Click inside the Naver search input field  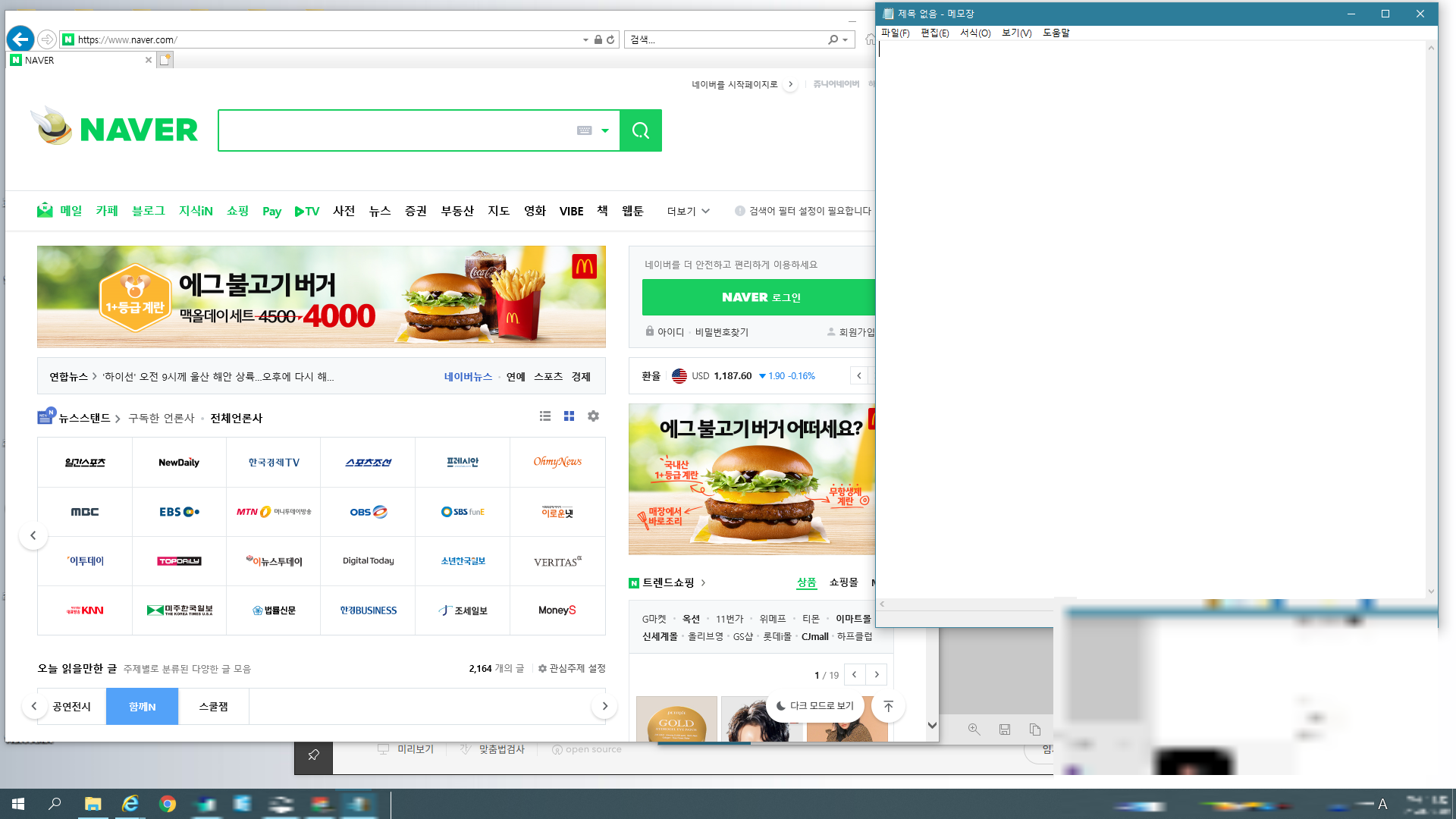pyautogui.click(x=394, y=130)
